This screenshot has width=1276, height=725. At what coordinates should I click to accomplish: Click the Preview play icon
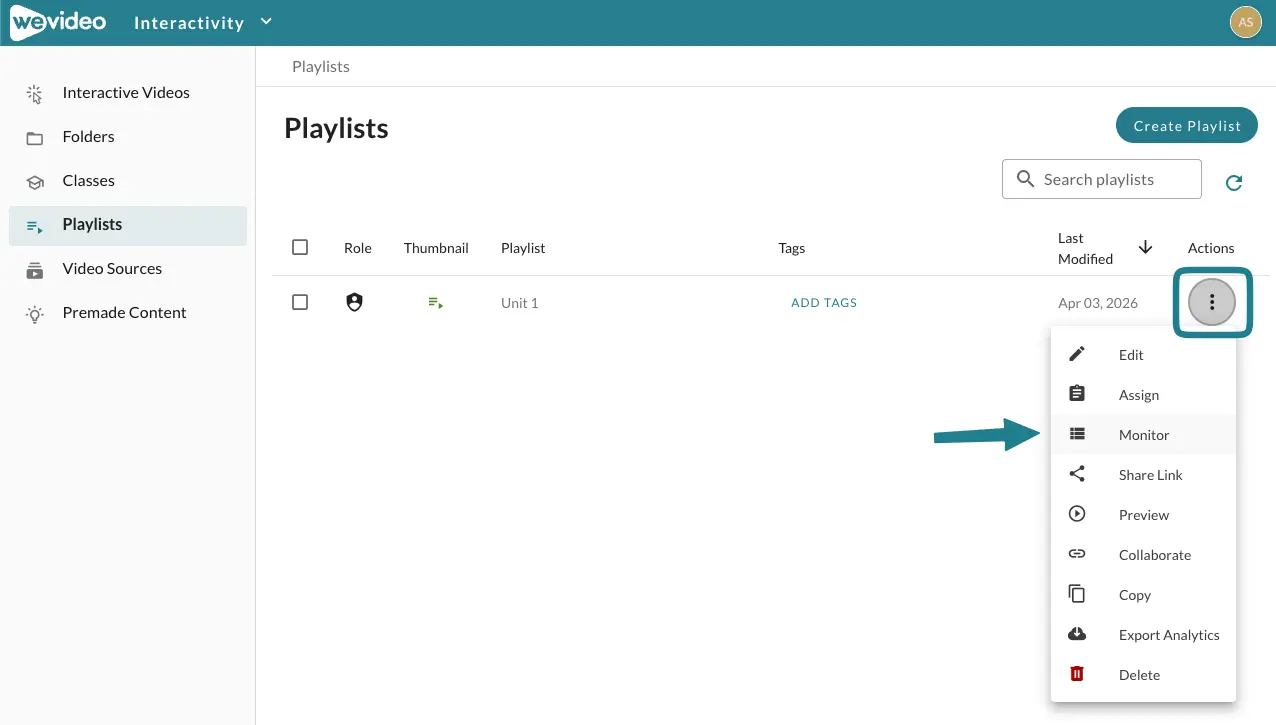pyautogui.click(x=1077, y=514)
